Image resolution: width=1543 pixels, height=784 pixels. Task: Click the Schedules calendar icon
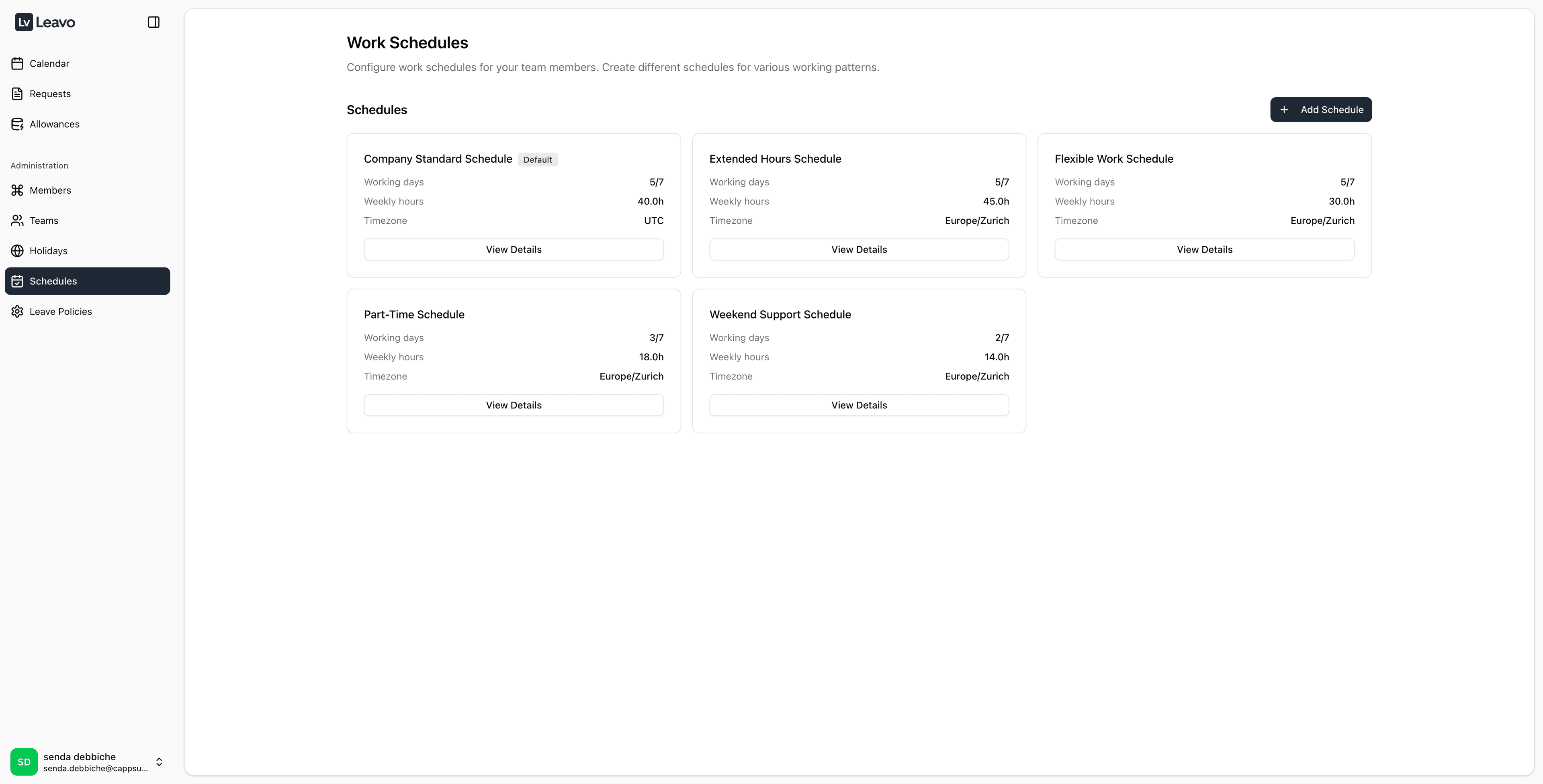point(18,281)
